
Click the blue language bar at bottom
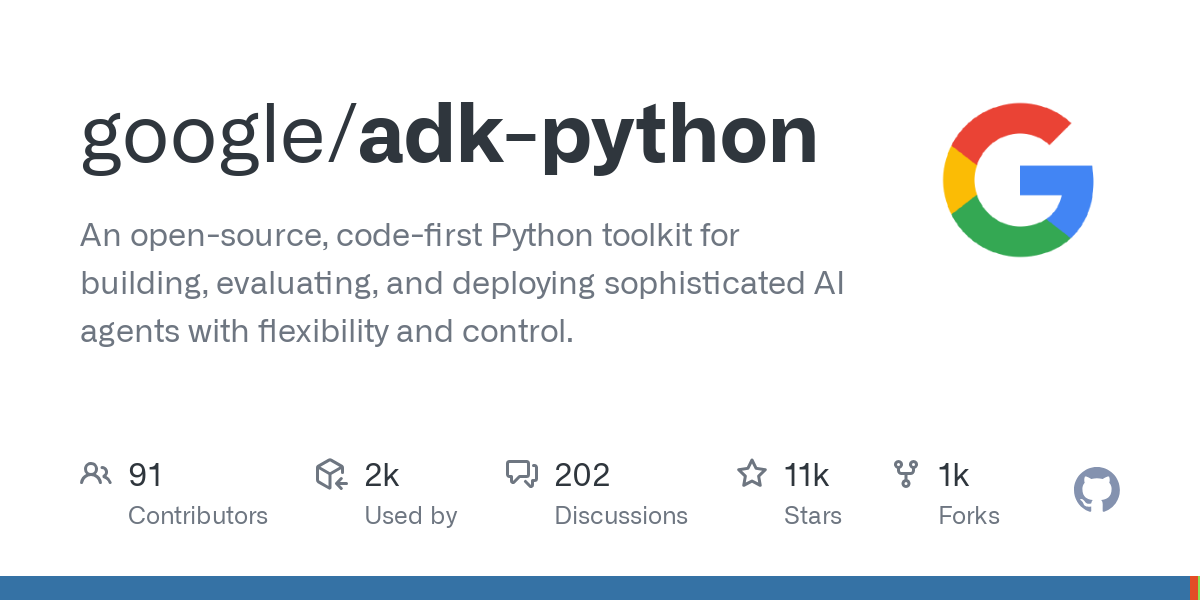tap(594, 588)
